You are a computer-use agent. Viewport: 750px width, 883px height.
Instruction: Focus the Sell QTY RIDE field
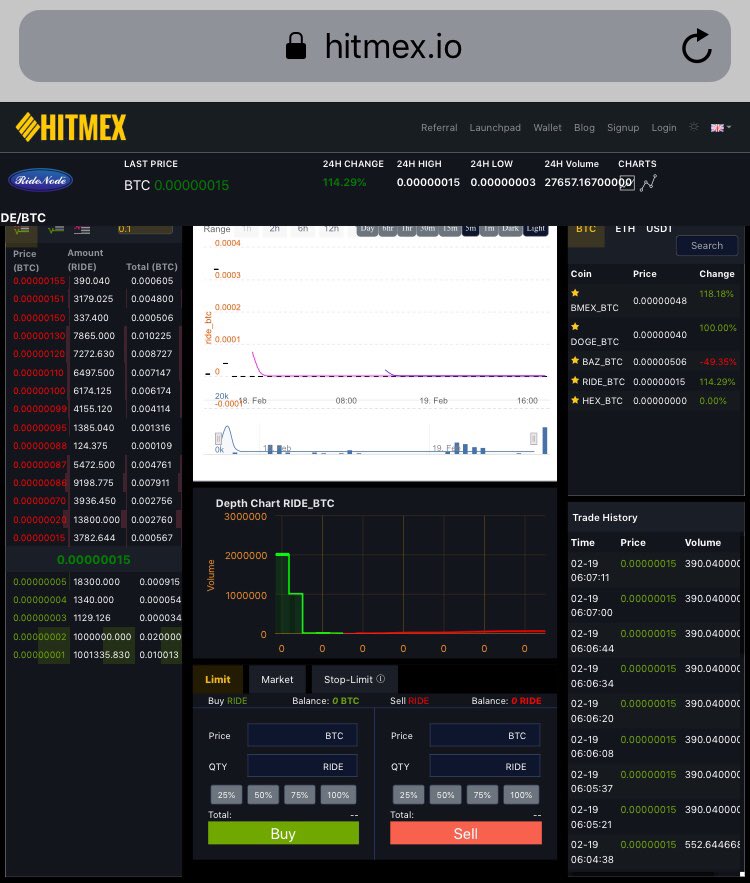pyautogui.click(x=485, y=766)
